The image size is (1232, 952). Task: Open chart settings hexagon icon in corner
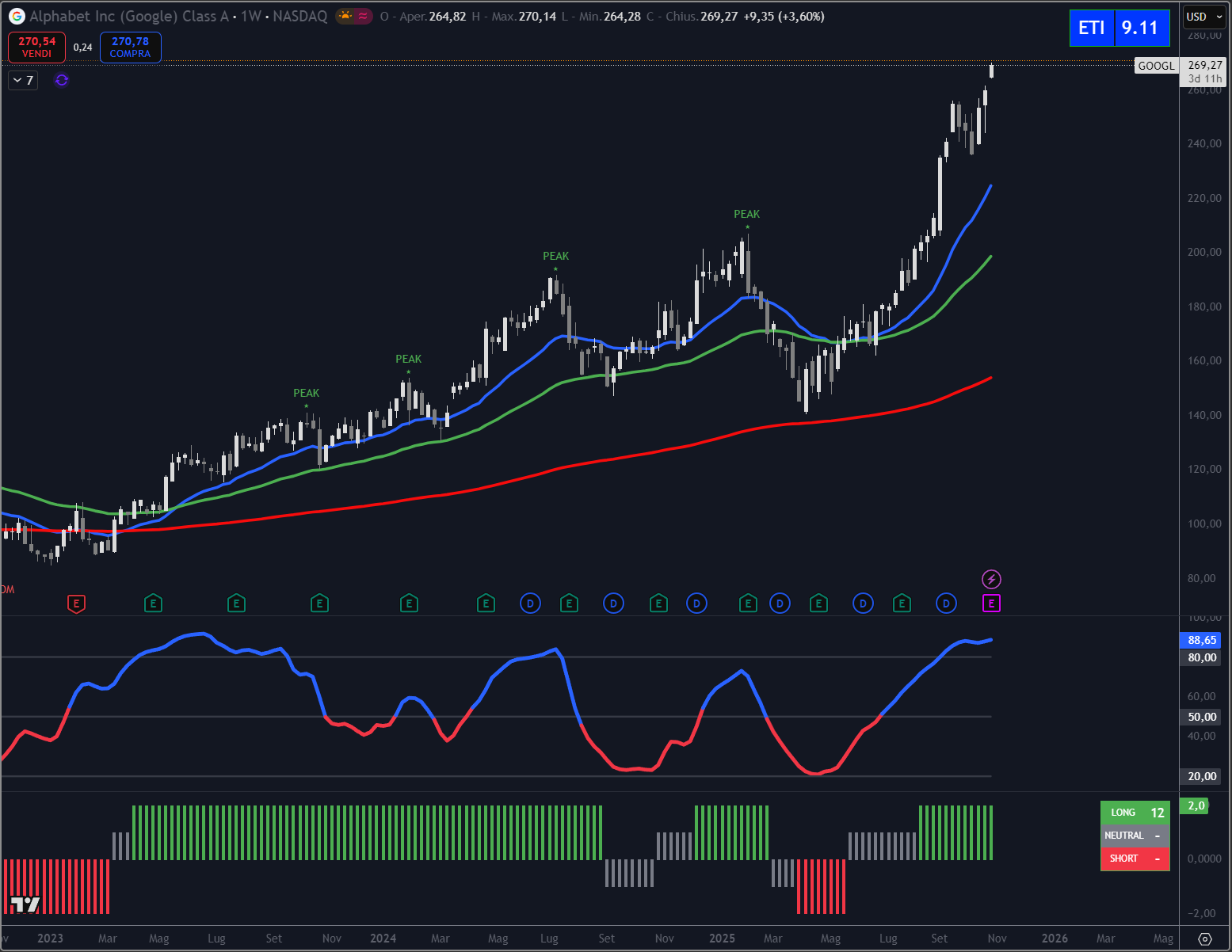coord(1205,939)
